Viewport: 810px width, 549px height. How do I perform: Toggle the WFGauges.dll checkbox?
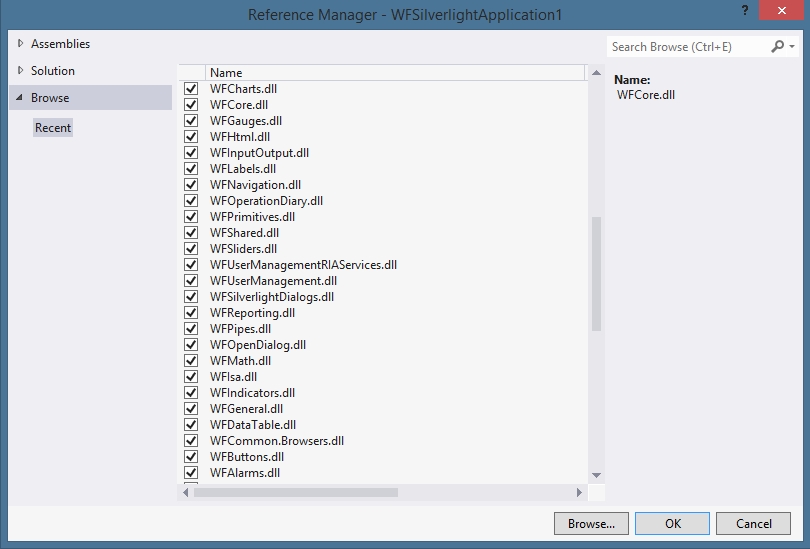tap(192, 121)
